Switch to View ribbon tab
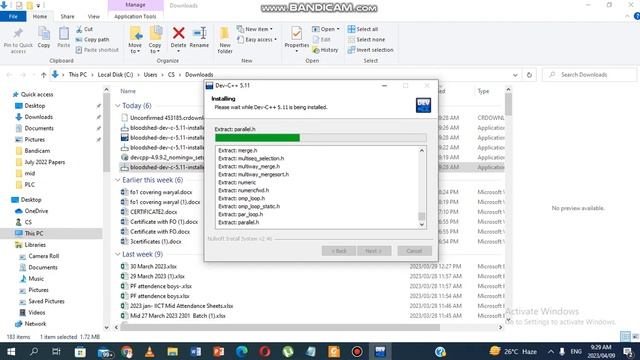The image size is (640, 360). point(93,16)
